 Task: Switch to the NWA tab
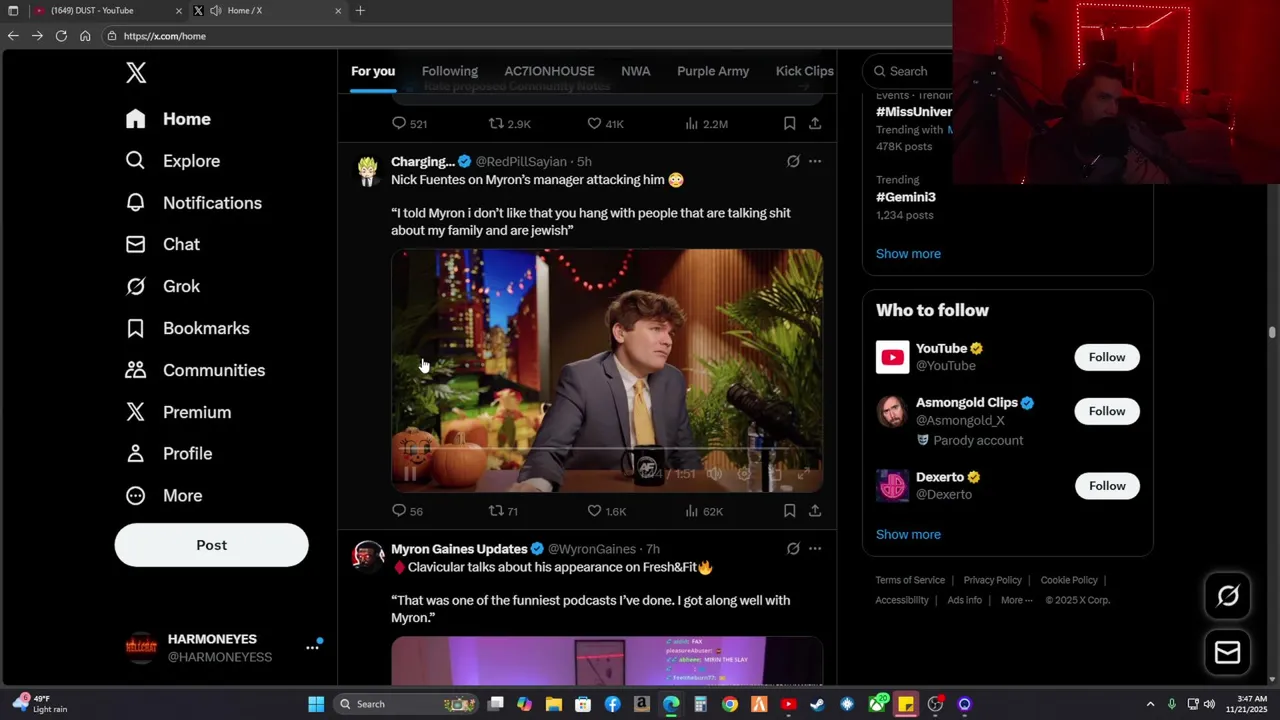coord(635,71)
